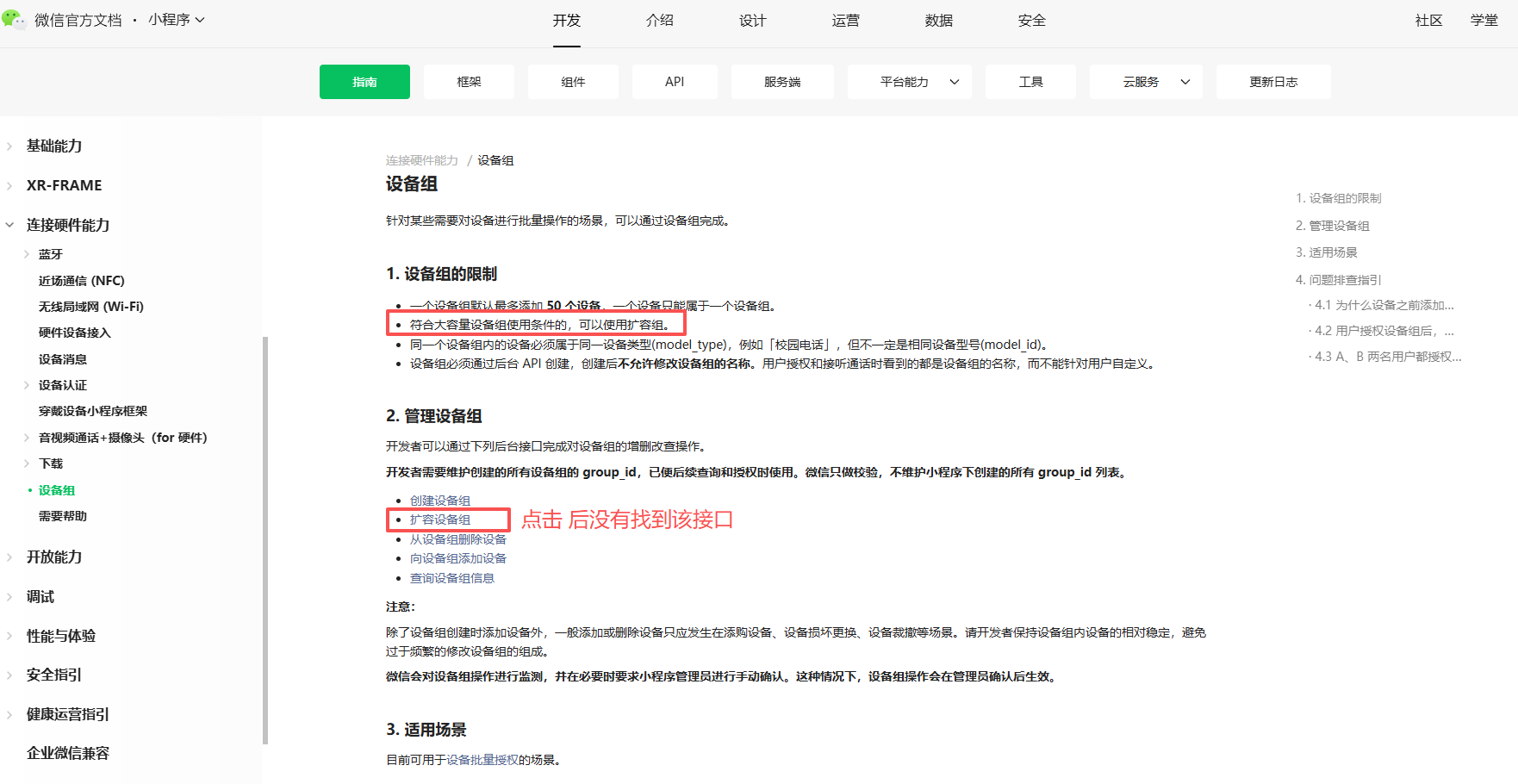Screen dimensions: 1518x784
Task: Switch to the 数据 top tab
Action: [x=939, y=21]
